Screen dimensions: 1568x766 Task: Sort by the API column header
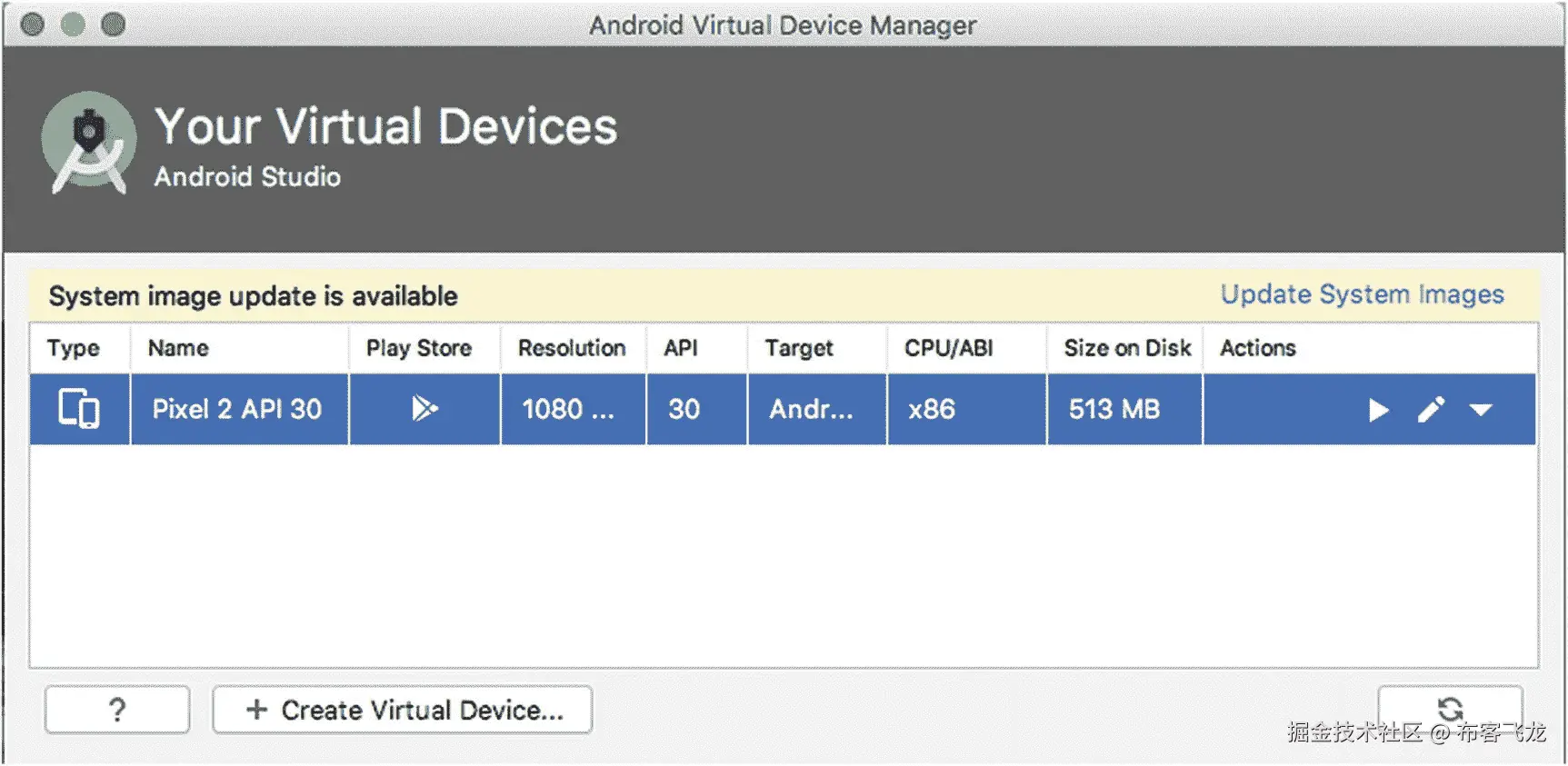tap(681, 348)
